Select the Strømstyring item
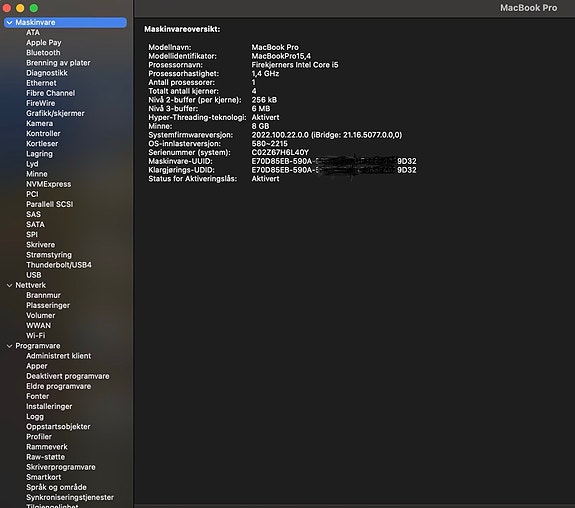This screenshot has width=575, height=508. (49, 255)
